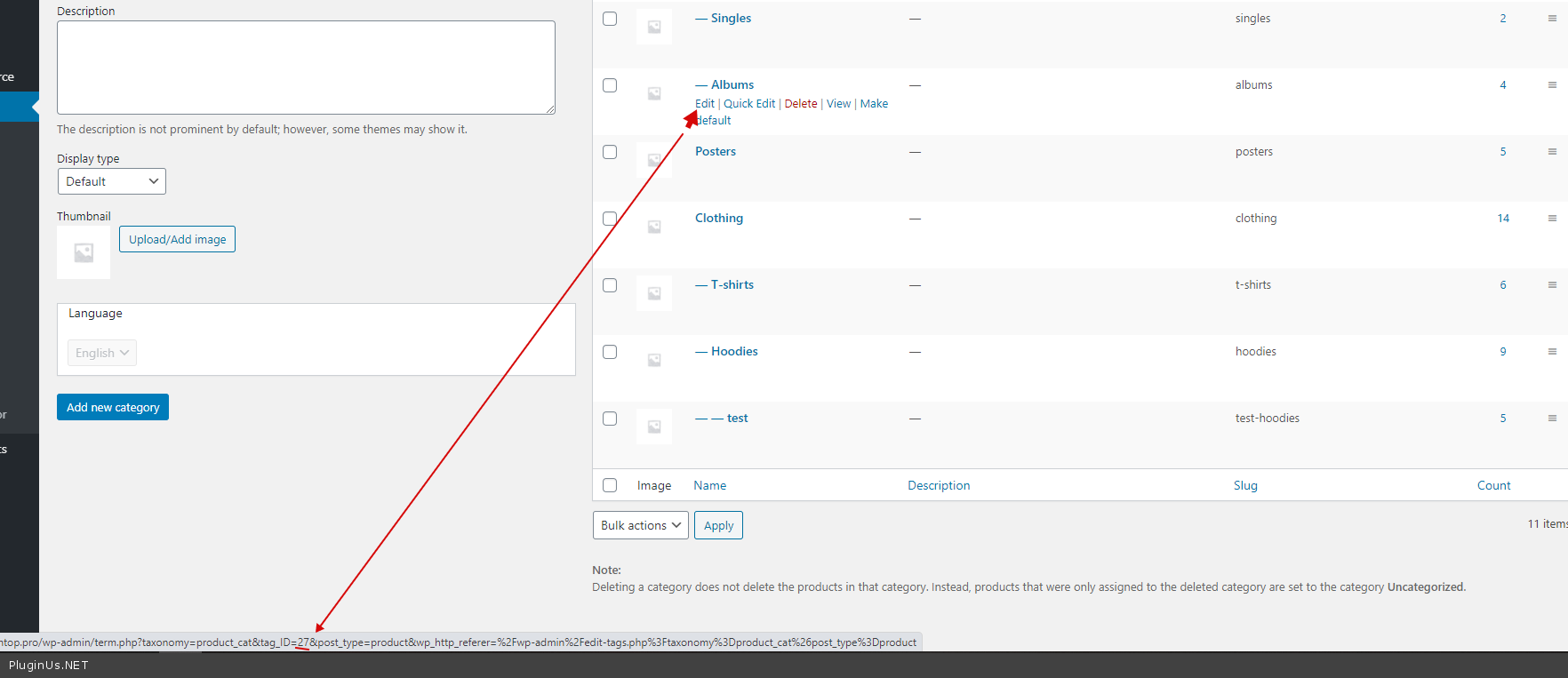Click inside the Description text area
This screenshot has height=678, width=1568.
pyautogui.click(x=306, y=68)
